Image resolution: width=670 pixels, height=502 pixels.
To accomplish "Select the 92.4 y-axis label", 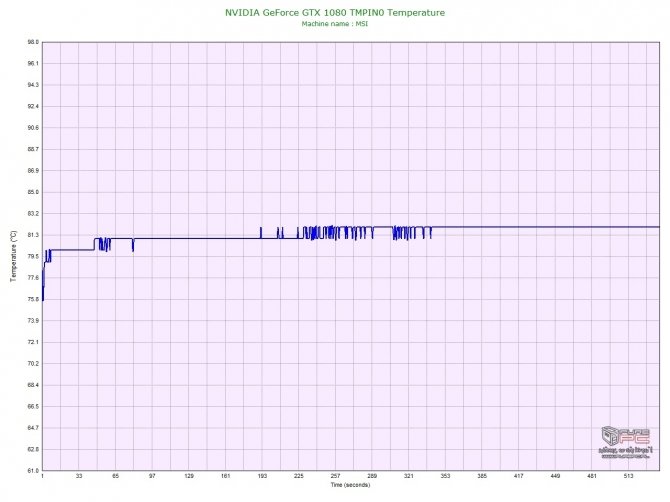I will point(33,106).
